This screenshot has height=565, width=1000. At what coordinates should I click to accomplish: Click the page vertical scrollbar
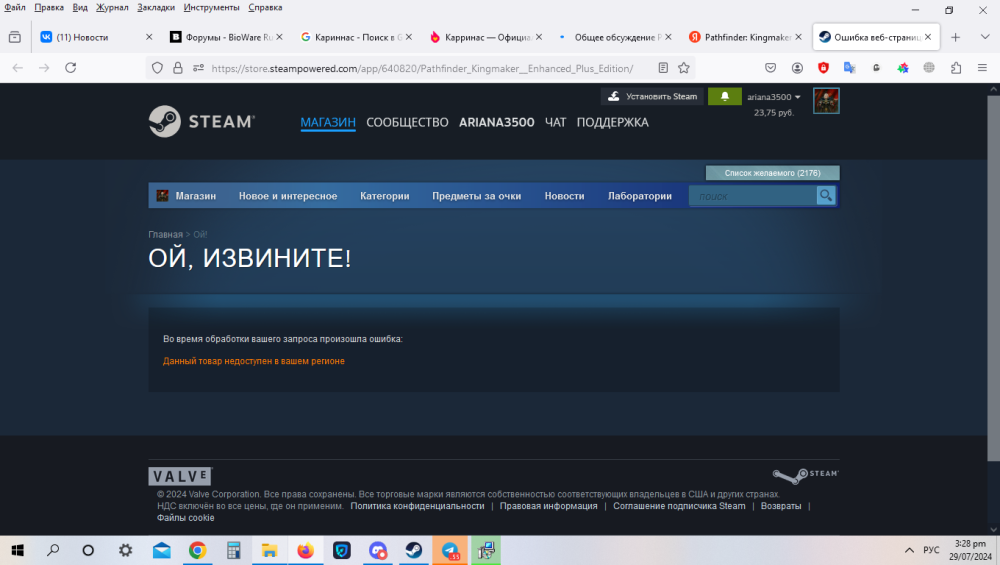coord(994,278)
